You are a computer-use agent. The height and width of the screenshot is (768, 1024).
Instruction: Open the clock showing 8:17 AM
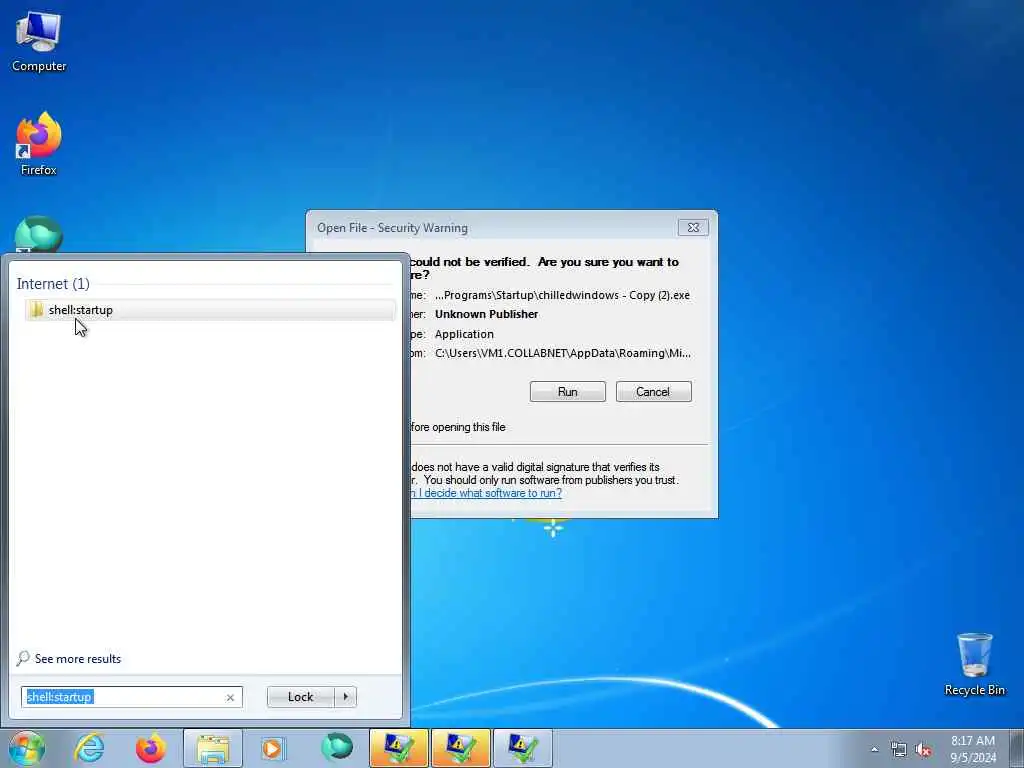[x=973, y=749]
